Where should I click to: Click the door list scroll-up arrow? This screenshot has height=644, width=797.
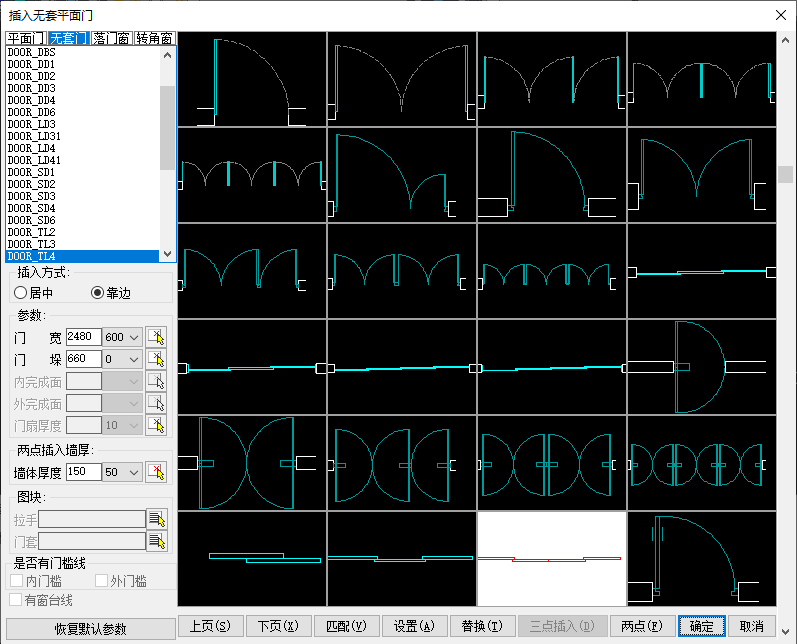coord(167,55)
